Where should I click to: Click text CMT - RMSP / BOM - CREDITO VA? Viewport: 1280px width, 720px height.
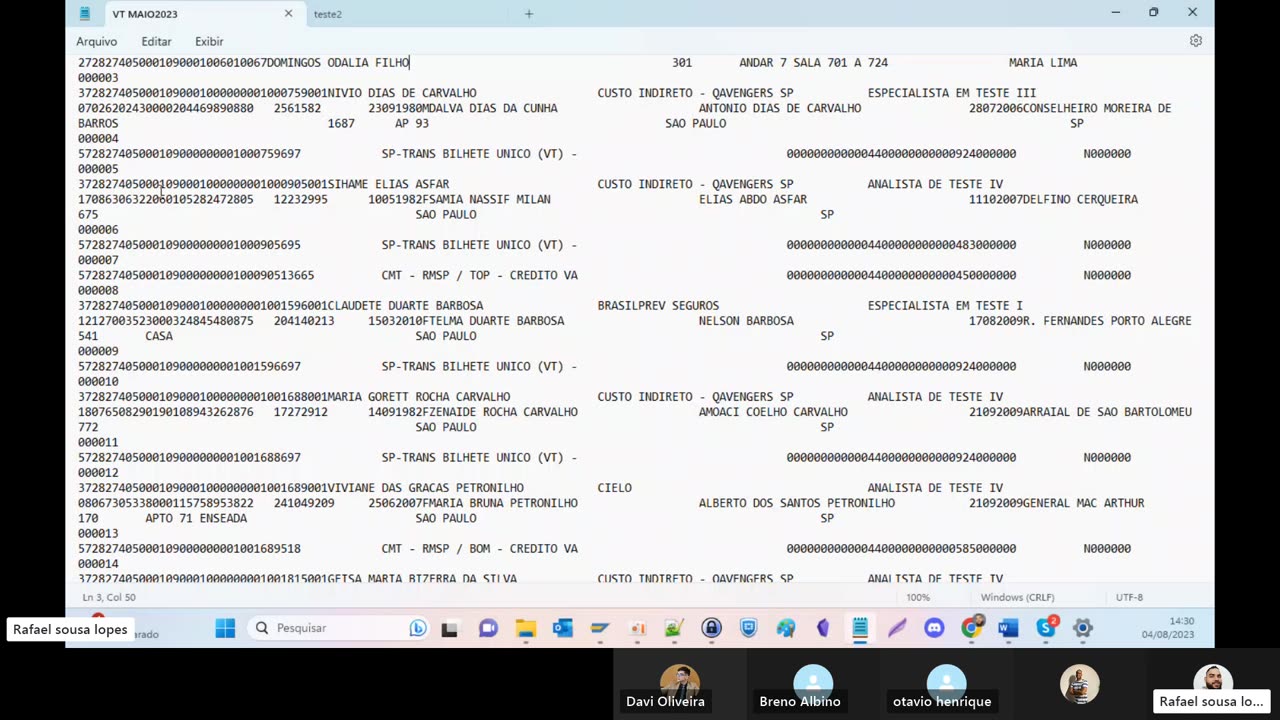pyautogui.click(x=479, y=549)
